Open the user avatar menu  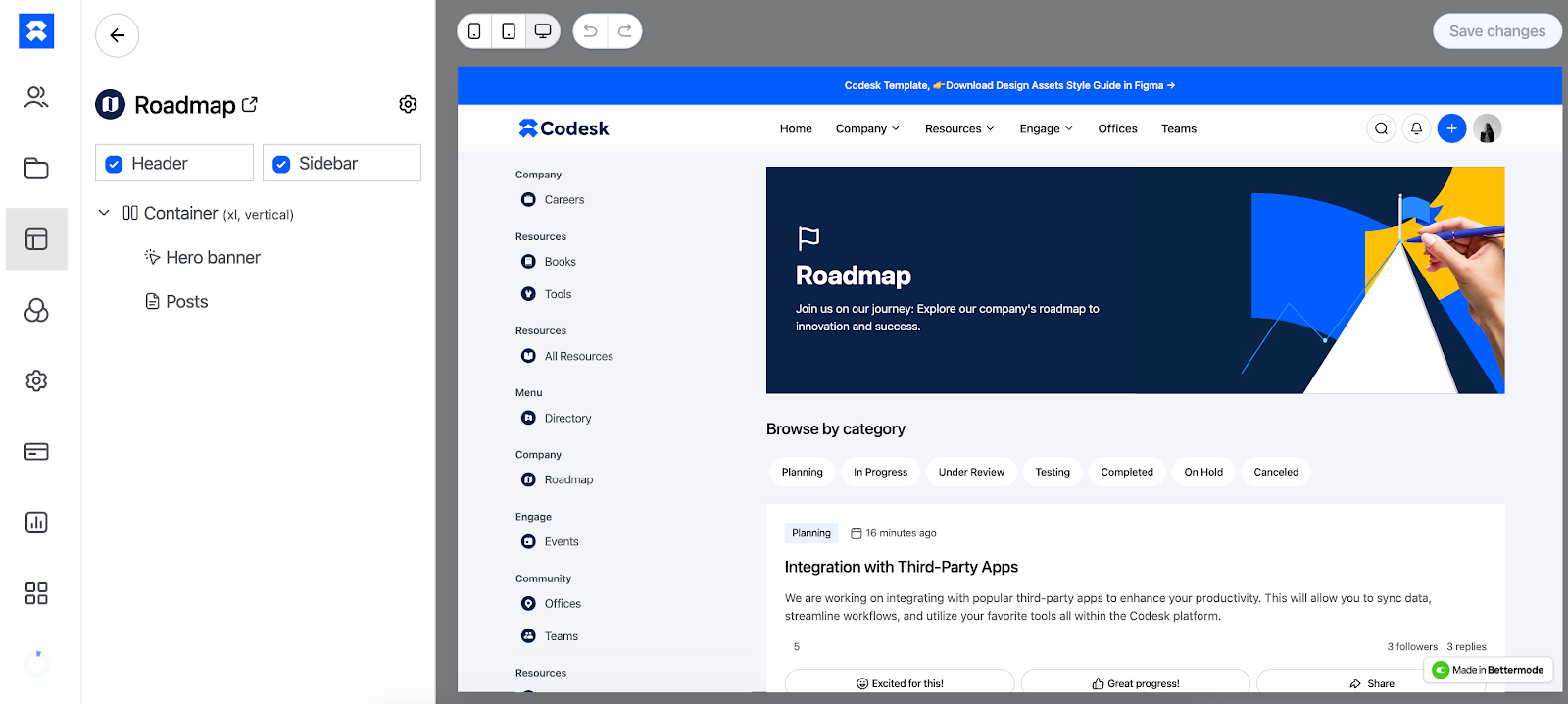tap(1487, 128)
